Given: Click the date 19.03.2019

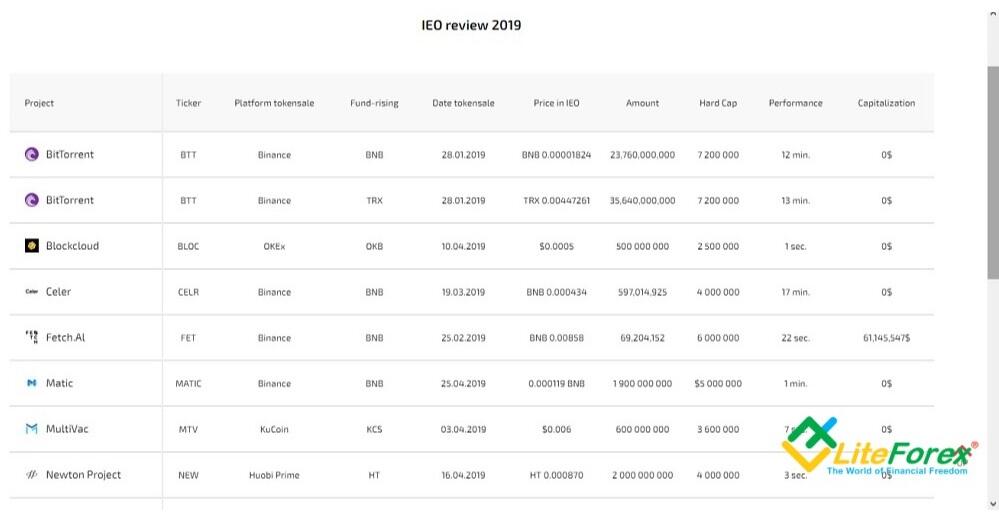Looking at the screenshot, I should (x=463, y=292).
